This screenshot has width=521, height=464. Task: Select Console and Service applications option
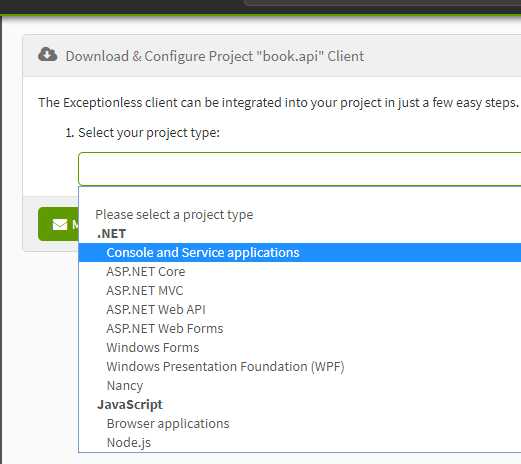(x=300, y=253)
